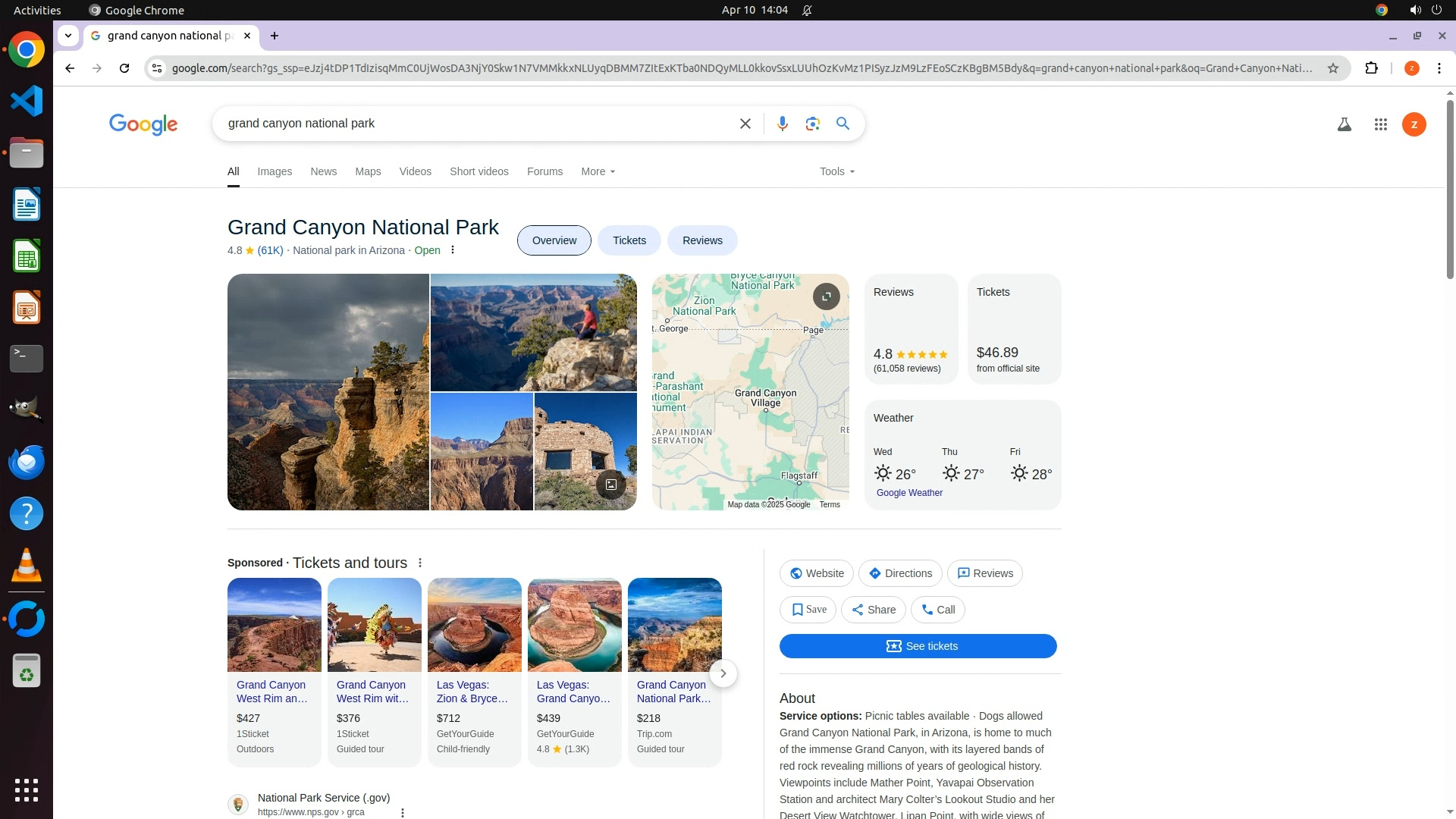Select the Overview chip
1456x819 pixels.
pos(554,240)
